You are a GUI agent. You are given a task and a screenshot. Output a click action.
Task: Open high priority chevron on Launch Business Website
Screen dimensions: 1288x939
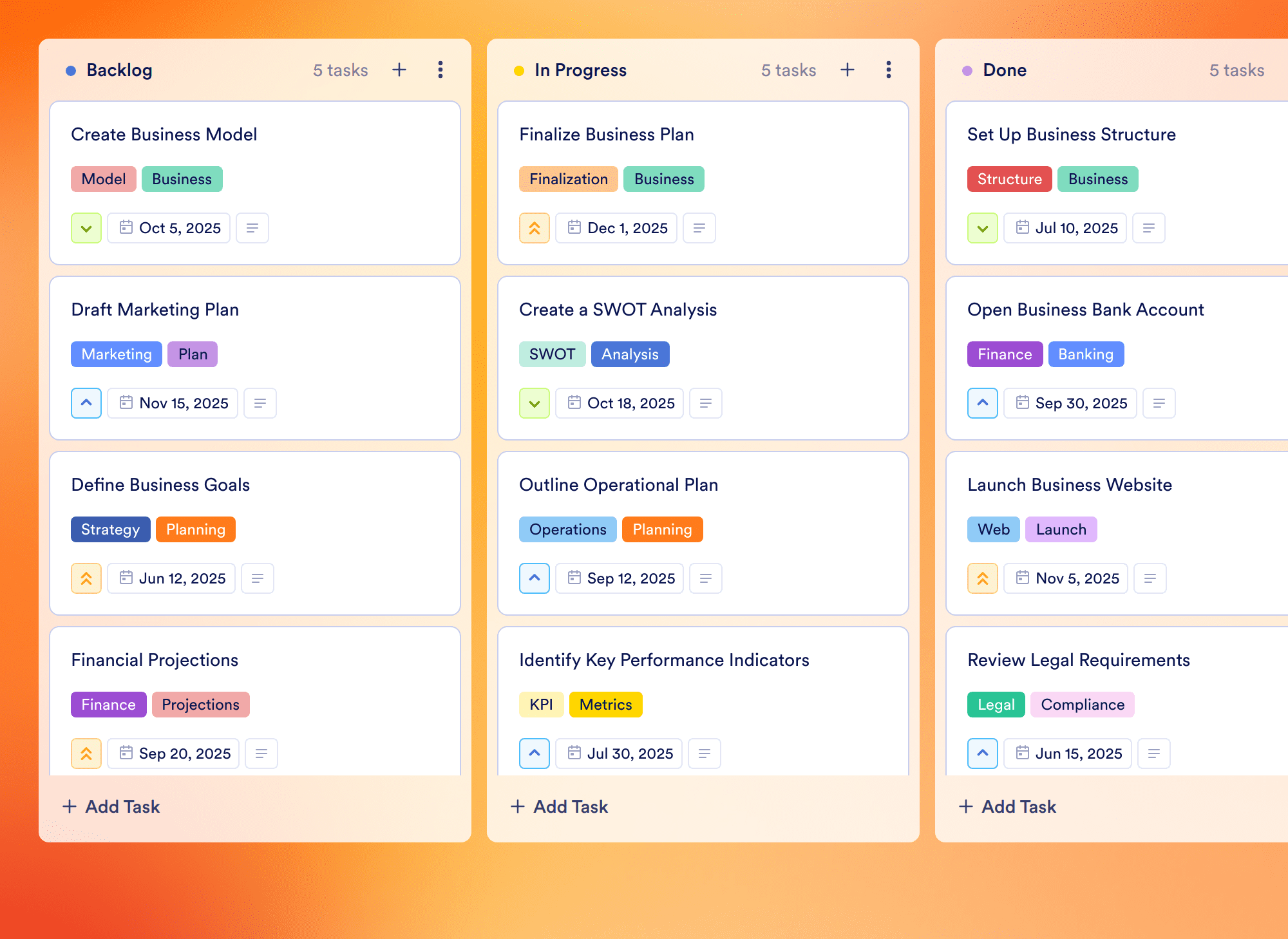pos(983,578)
